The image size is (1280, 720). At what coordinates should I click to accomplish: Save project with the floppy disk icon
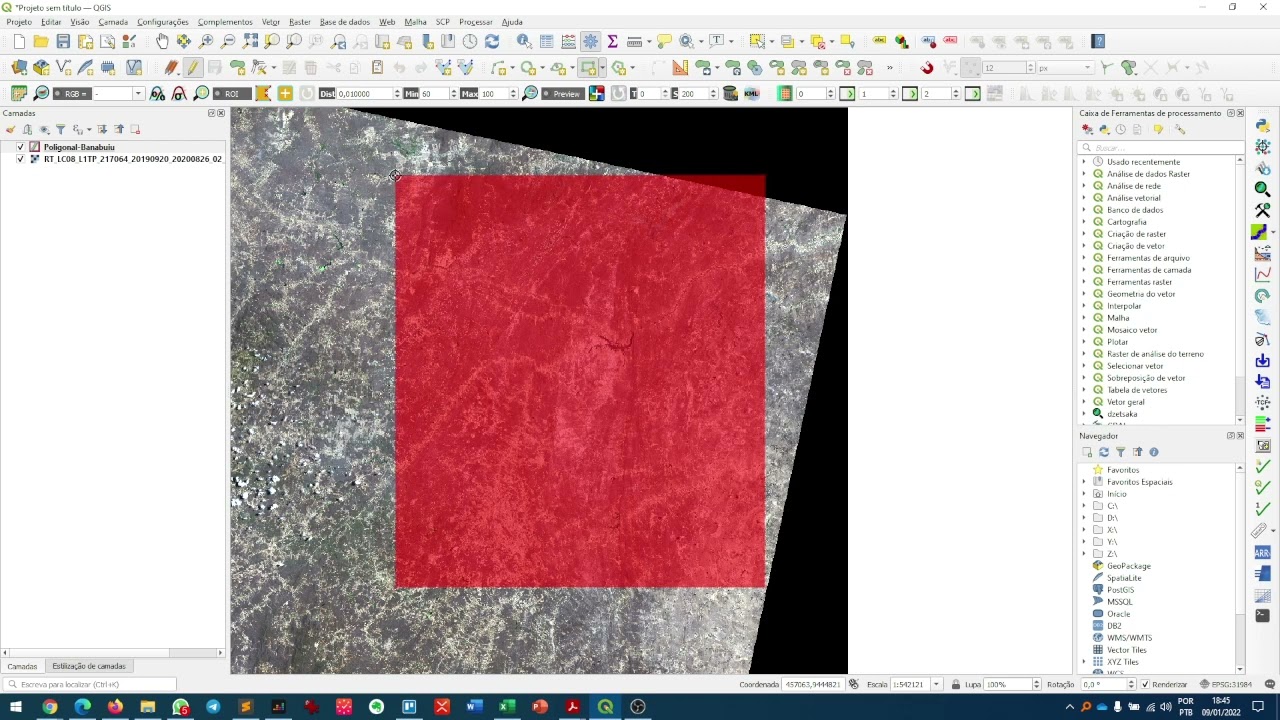63,41
